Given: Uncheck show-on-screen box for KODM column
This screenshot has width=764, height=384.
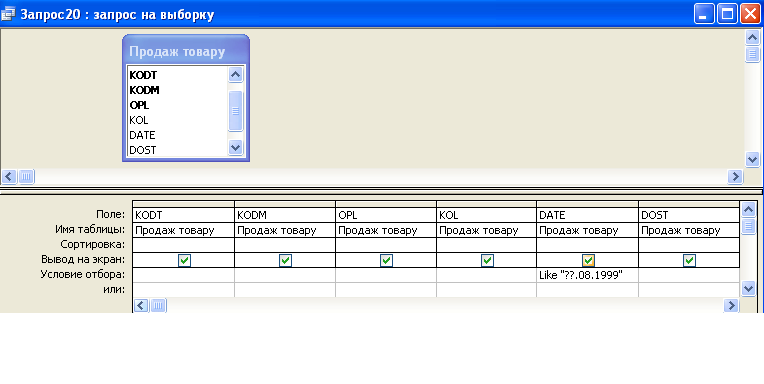Looking at the screenshot, I should [x=286, y=260].
